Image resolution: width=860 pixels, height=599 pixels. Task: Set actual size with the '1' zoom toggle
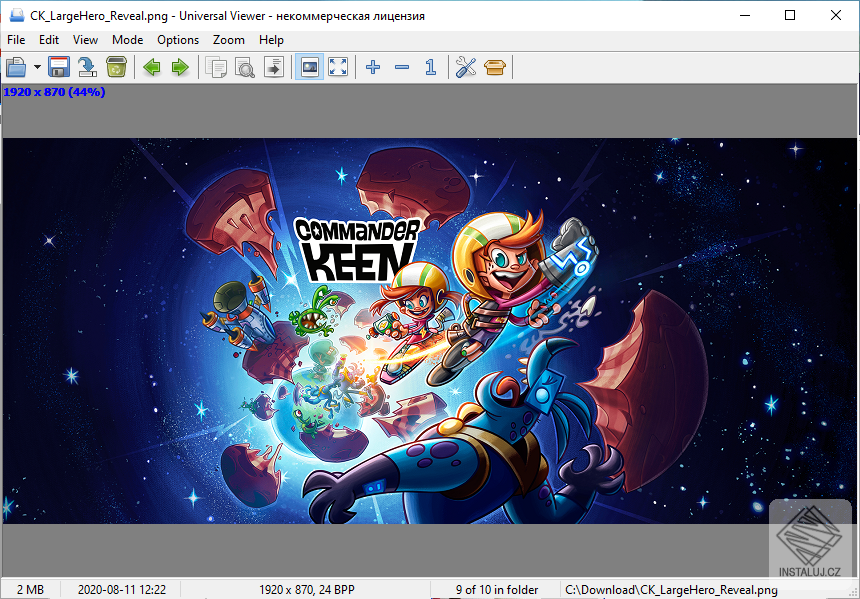[x=430, y=67]
